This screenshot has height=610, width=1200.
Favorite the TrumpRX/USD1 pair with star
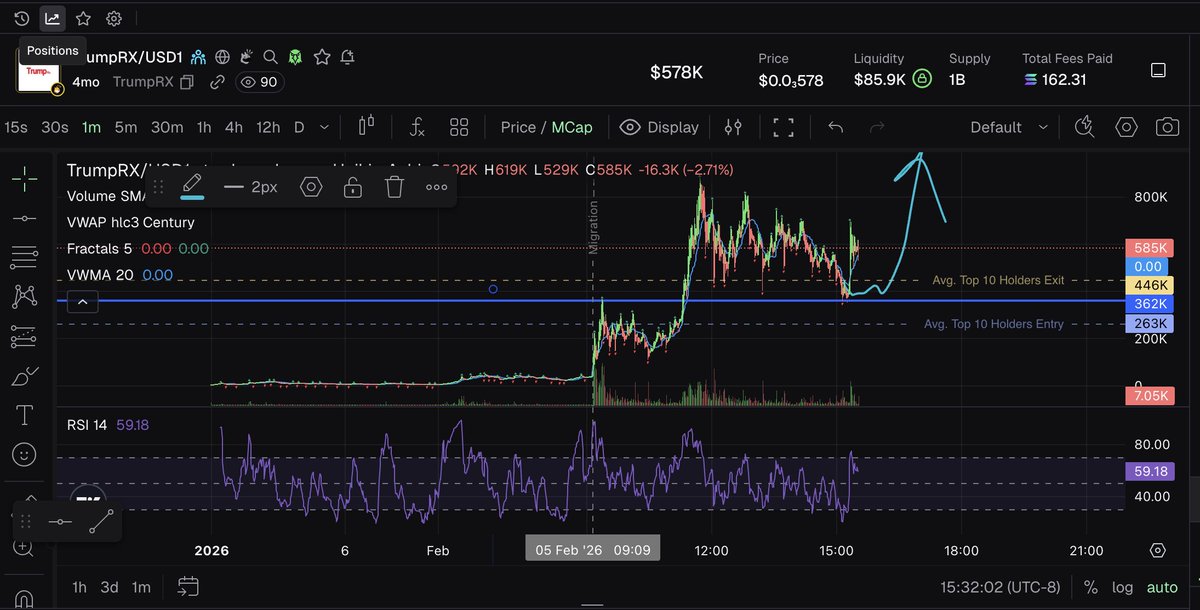[322, 57]
